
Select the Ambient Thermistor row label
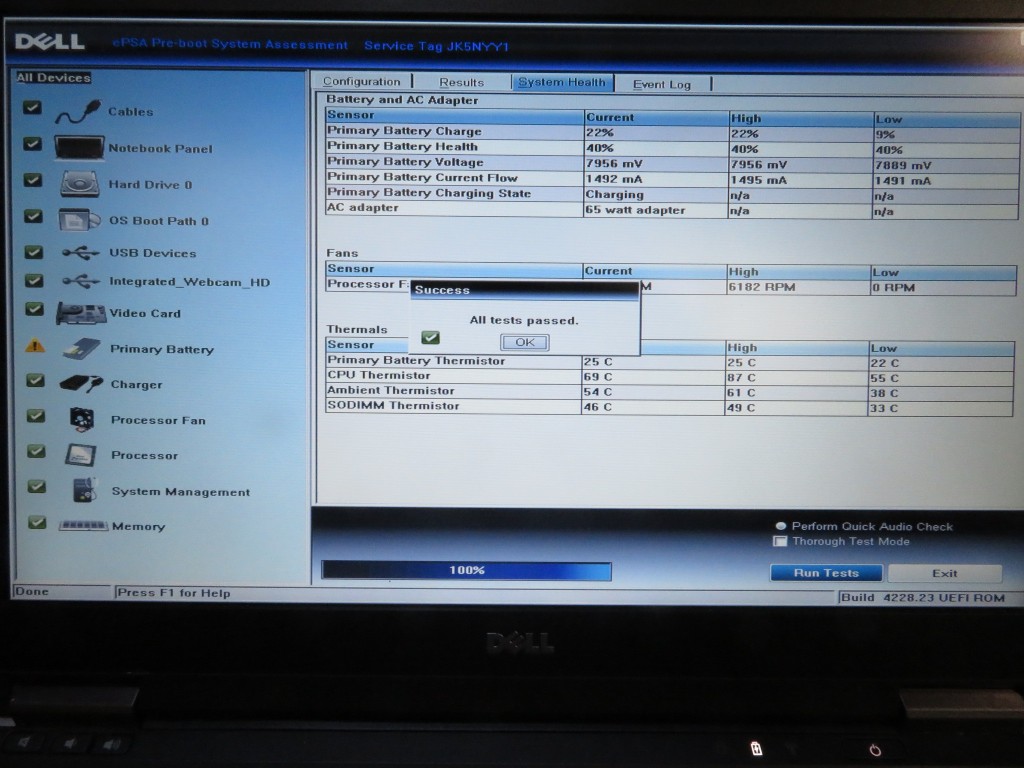tap(391, 390)
